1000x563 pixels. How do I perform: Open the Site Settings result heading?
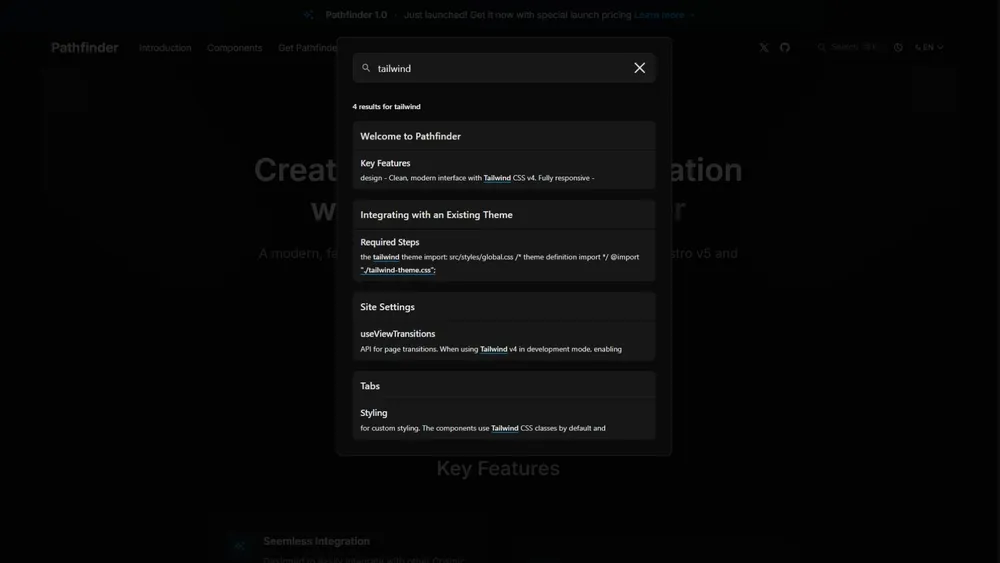pyautogui.click(x=504, y=307)
